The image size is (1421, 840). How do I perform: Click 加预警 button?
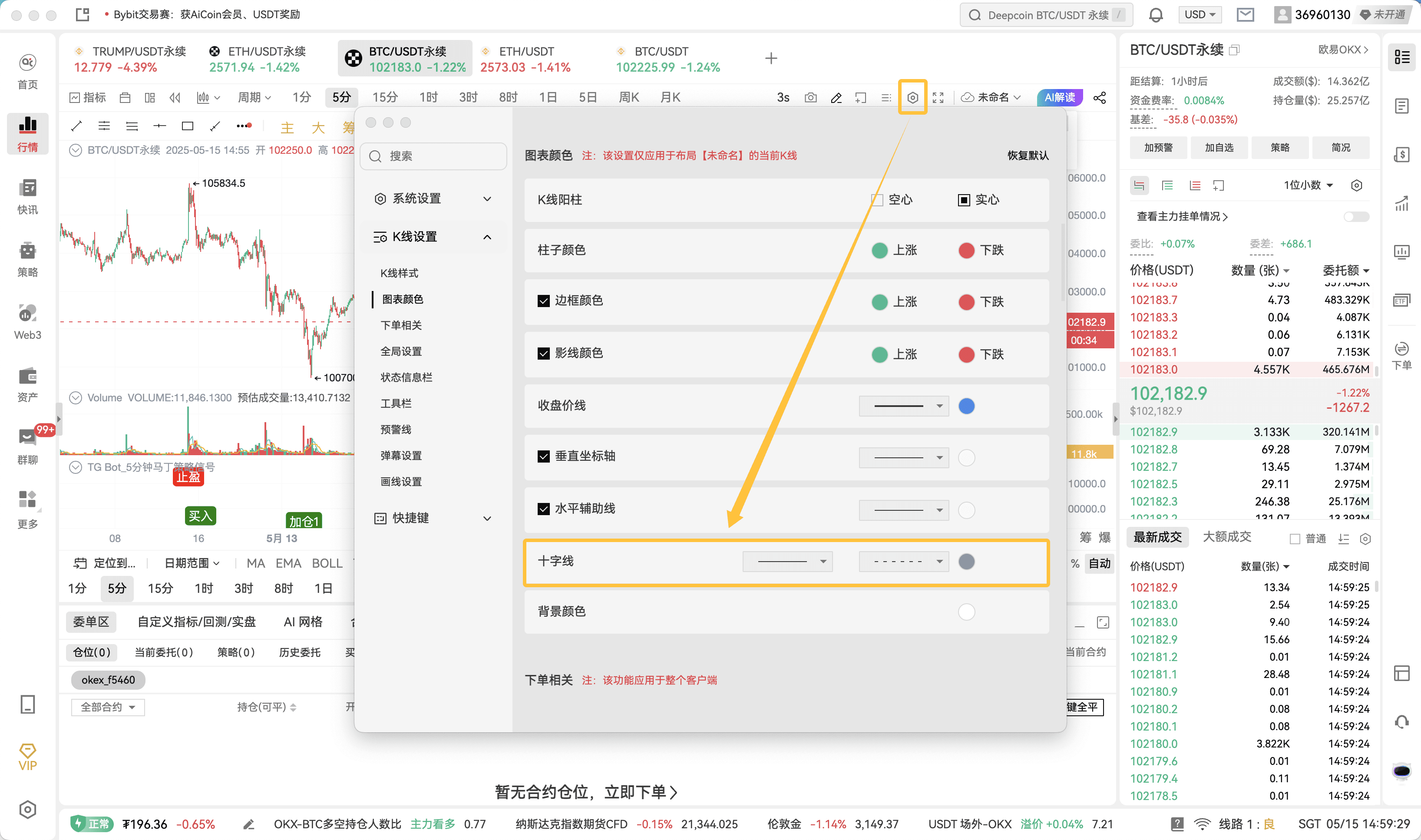coord(1158,147)
